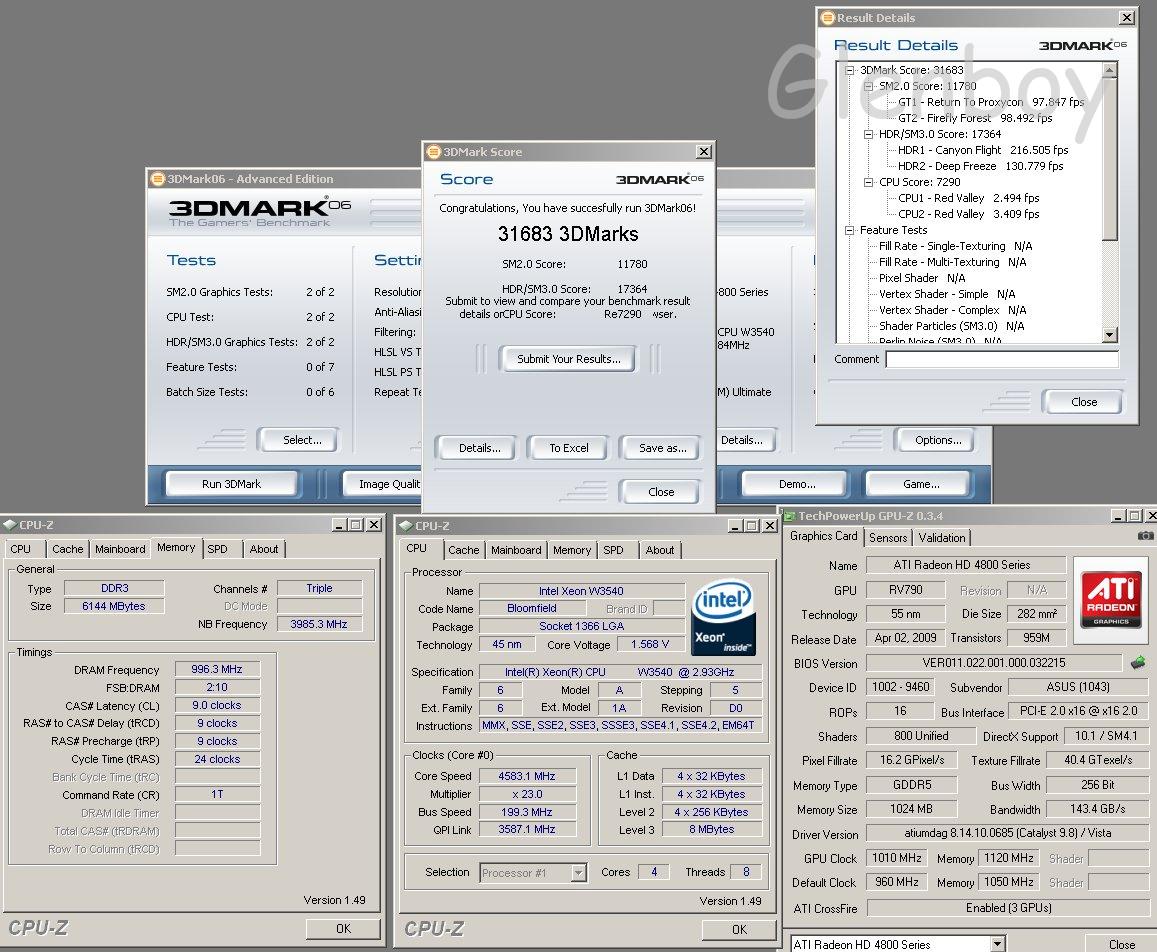
Task: Collapse the HDR/SM3.0 Score tree node
Action: point(869,134)
